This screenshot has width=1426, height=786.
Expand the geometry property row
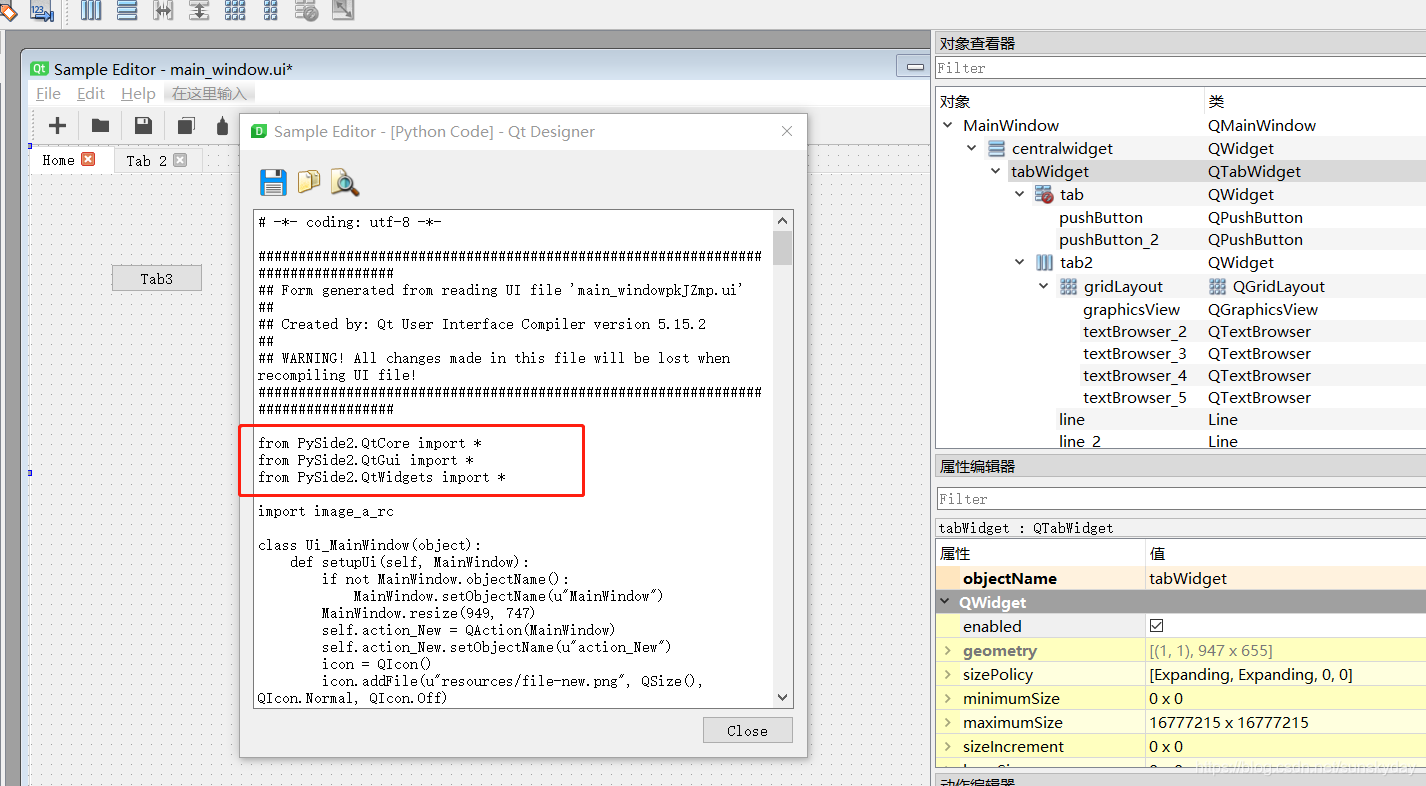[x=948, y=650]
